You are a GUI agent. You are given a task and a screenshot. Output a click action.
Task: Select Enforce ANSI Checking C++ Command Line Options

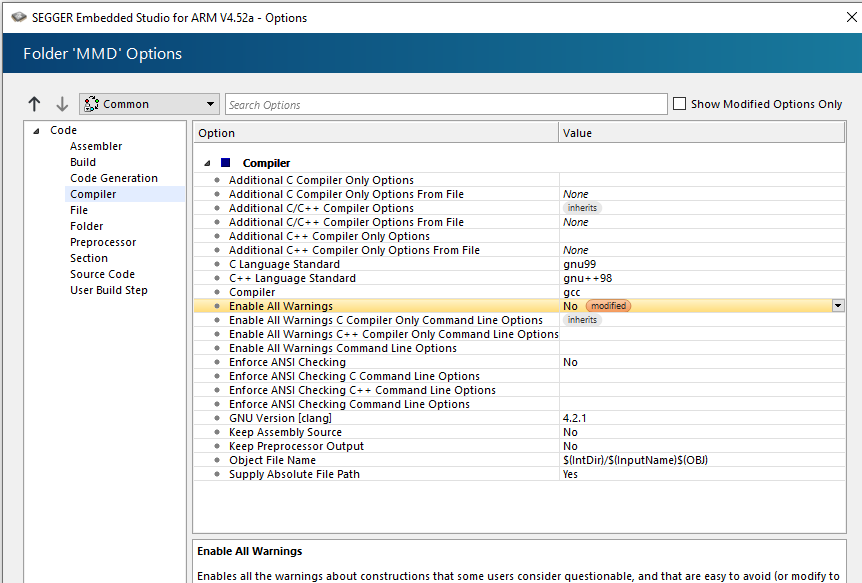click(x=519, y=390)
